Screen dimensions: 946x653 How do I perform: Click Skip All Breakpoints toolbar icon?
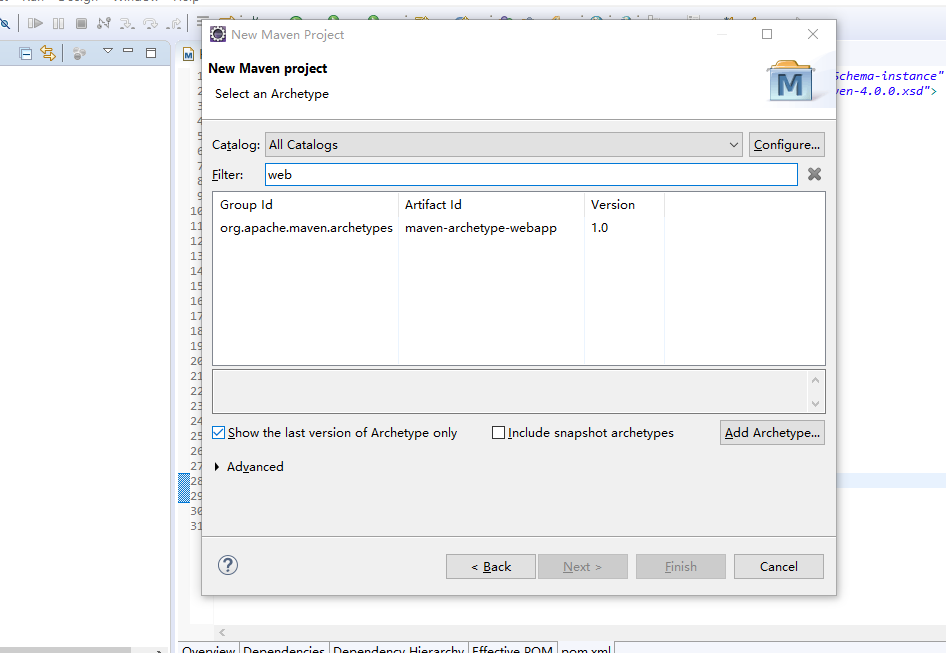[5, 24]
